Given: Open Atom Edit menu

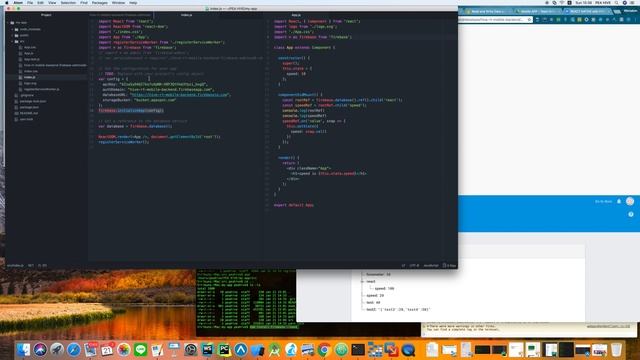Looking at the screenshot, I should [40, 3].
